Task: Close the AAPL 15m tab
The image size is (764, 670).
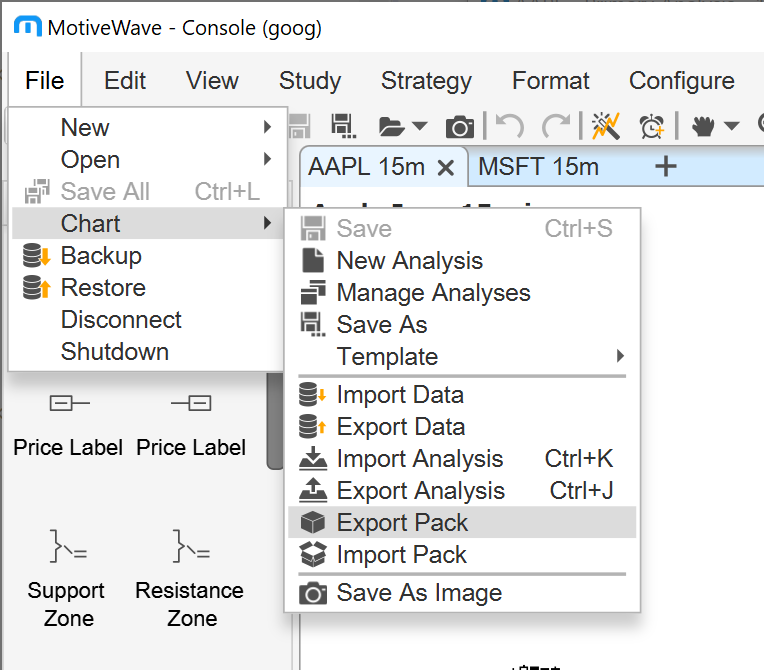Action: point(446,168)
